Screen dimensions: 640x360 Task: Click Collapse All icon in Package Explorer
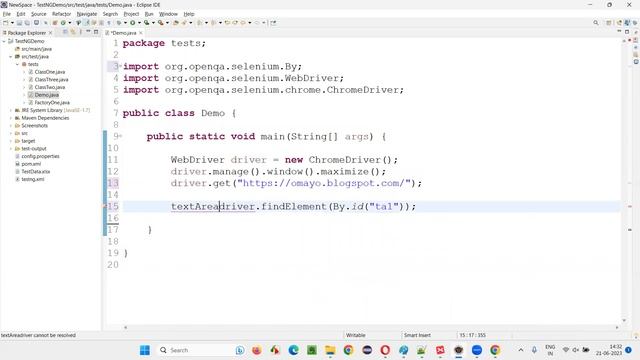tap(65, 32)
